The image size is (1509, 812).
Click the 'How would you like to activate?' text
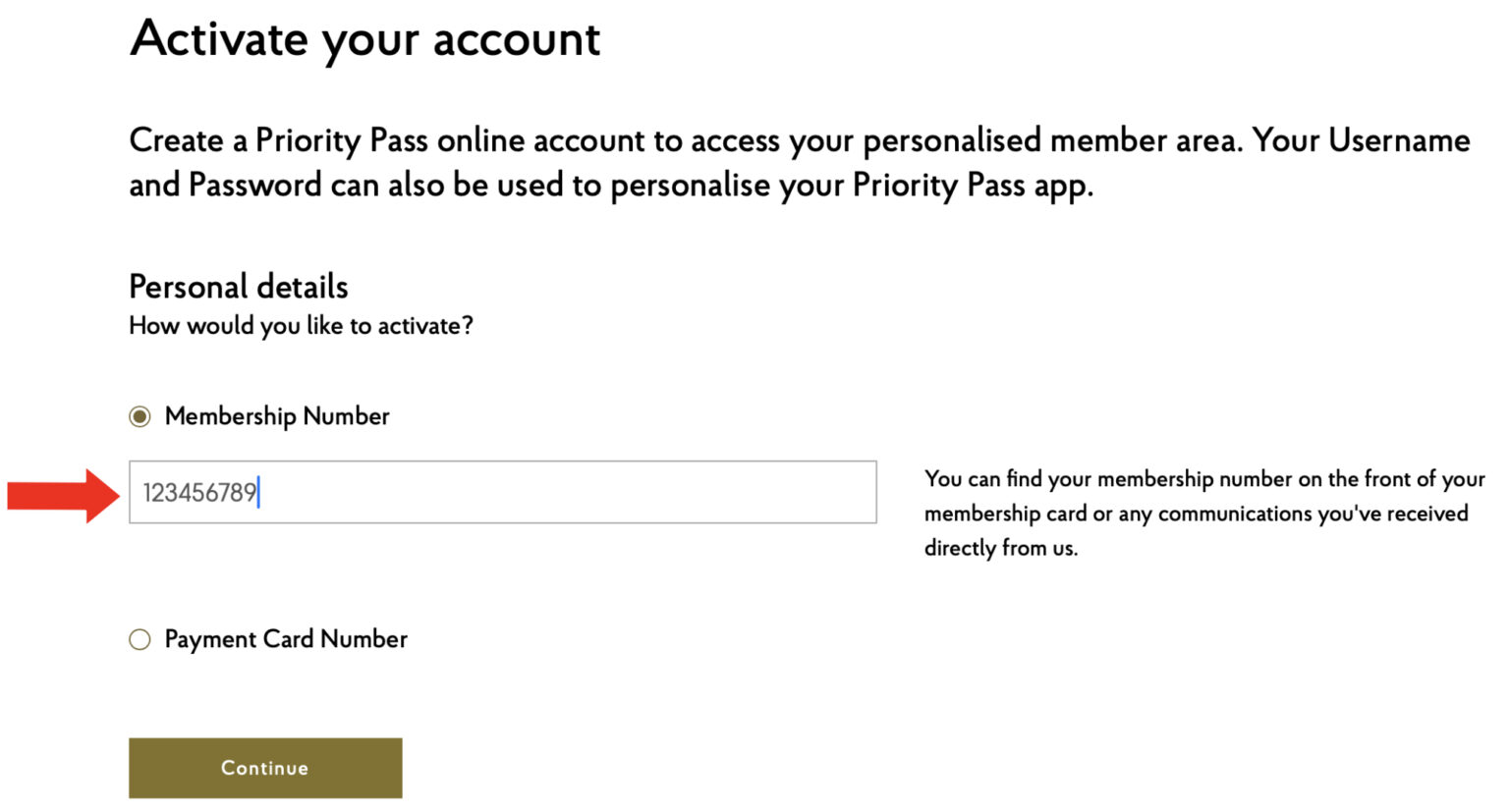click(x=300, y=325)
